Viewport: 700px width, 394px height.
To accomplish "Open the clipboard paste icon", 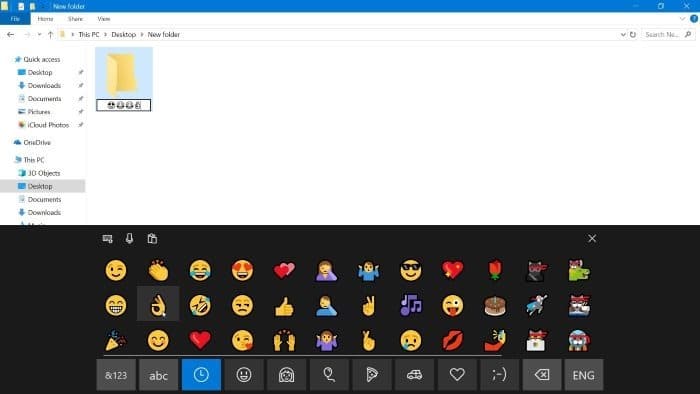I will tap(152, 239).
